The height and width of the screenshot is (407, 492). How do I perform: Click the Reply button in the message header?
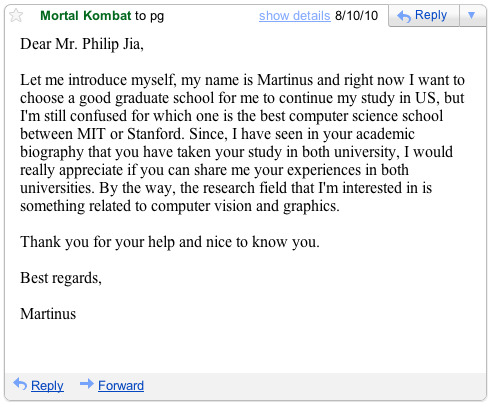click(x=424, y=15)
